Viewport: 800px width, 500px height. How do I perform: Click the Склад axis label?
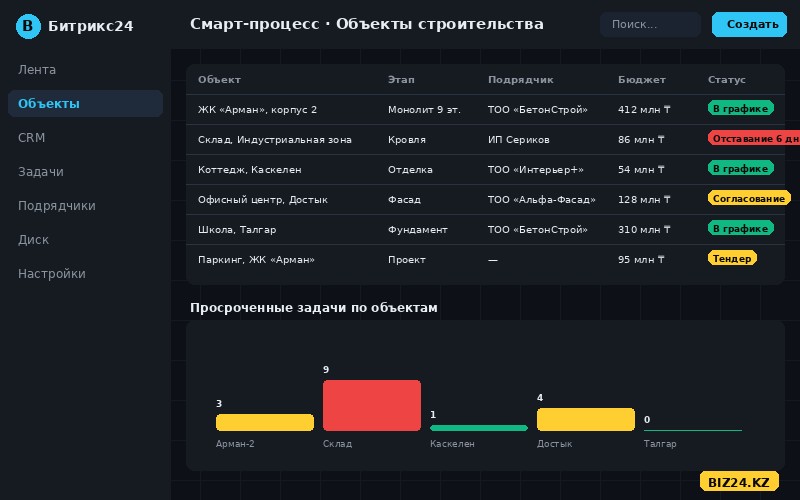pyautogui.click(x=337, y=444)
